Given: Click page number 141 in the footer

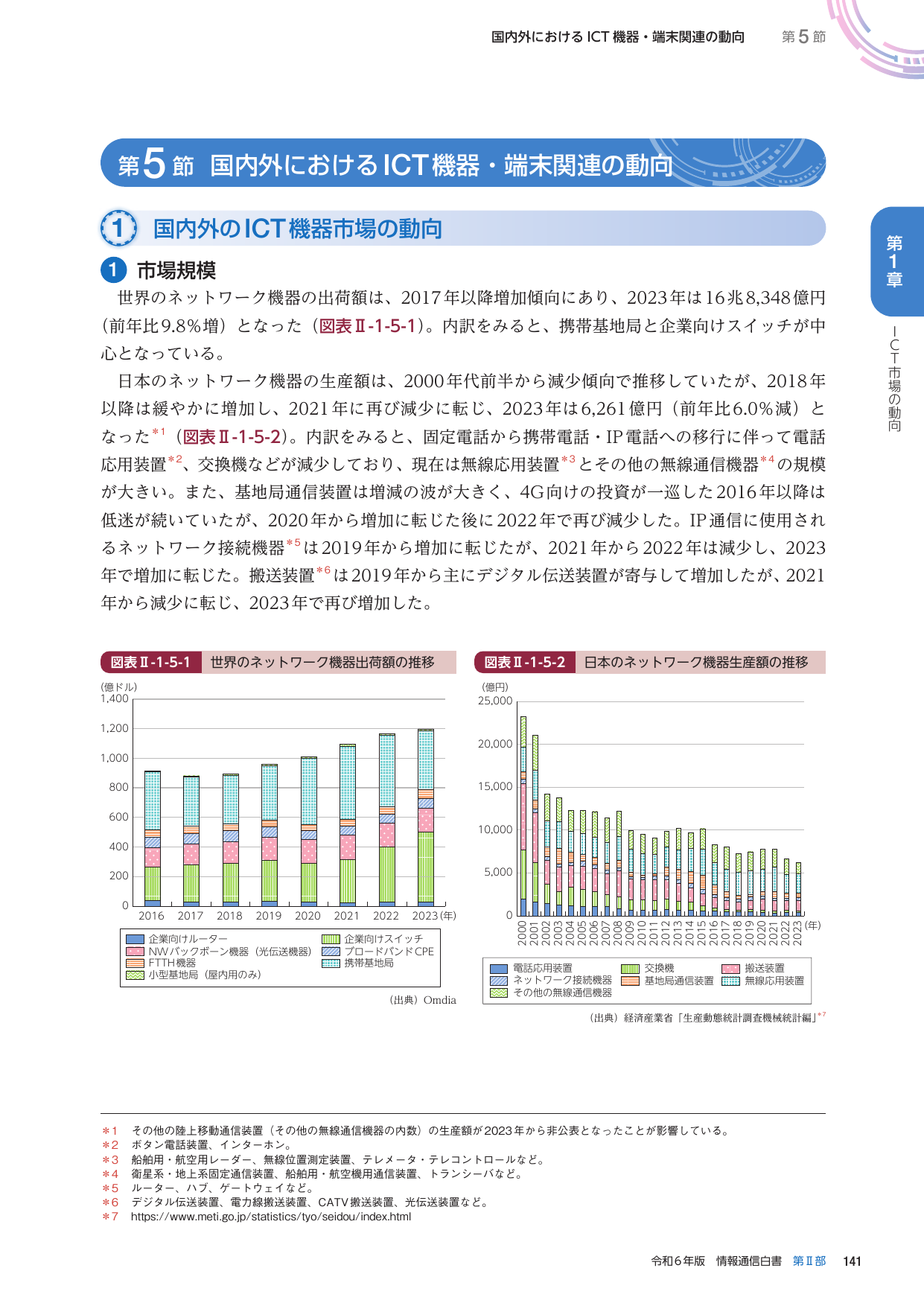Looking at the screenshot, I should point(852,1261).
